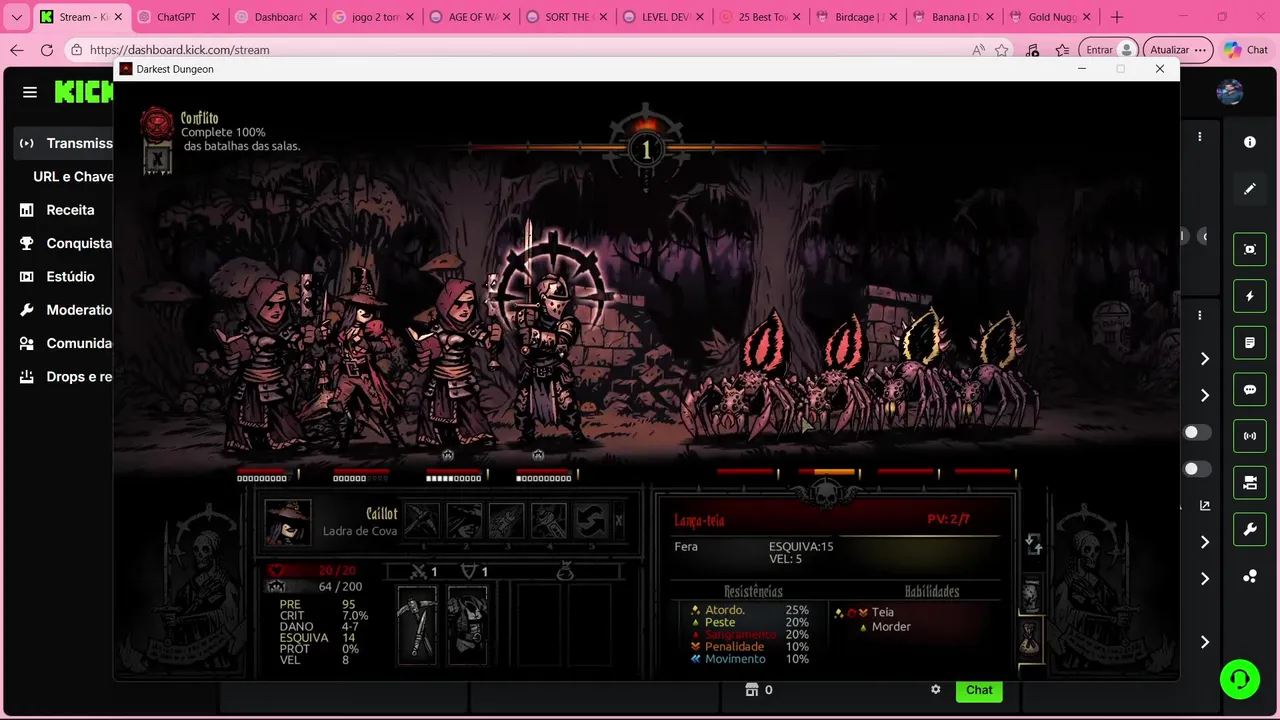Click the first empty trinket slot
The width and height of the screenshot is (1280, 720).
[539, 625]
